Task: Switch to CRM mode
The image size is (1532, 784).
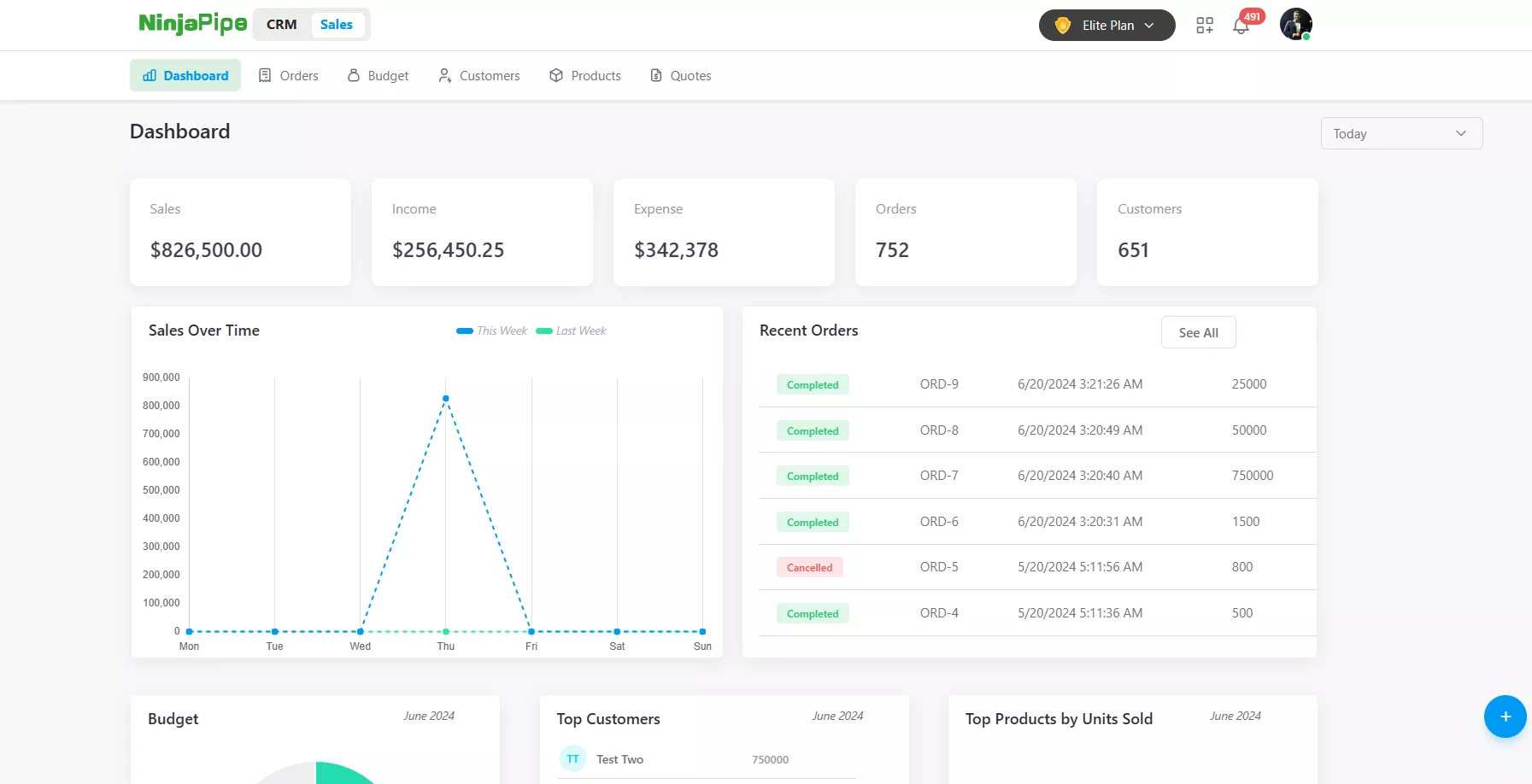Action: tap(281, 25)
